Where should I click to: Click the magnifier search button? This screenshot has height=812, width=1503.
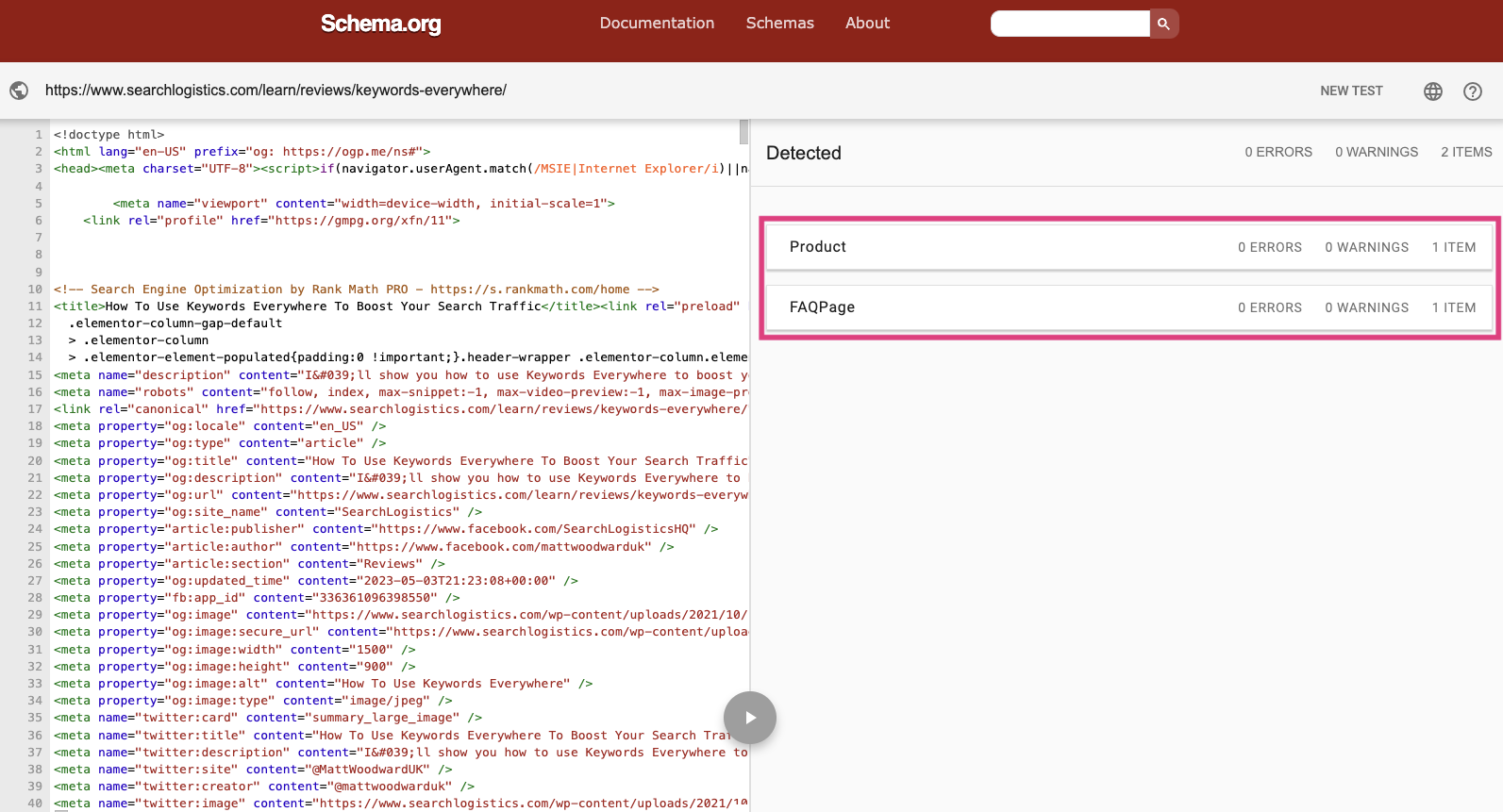pos(1164,24)
